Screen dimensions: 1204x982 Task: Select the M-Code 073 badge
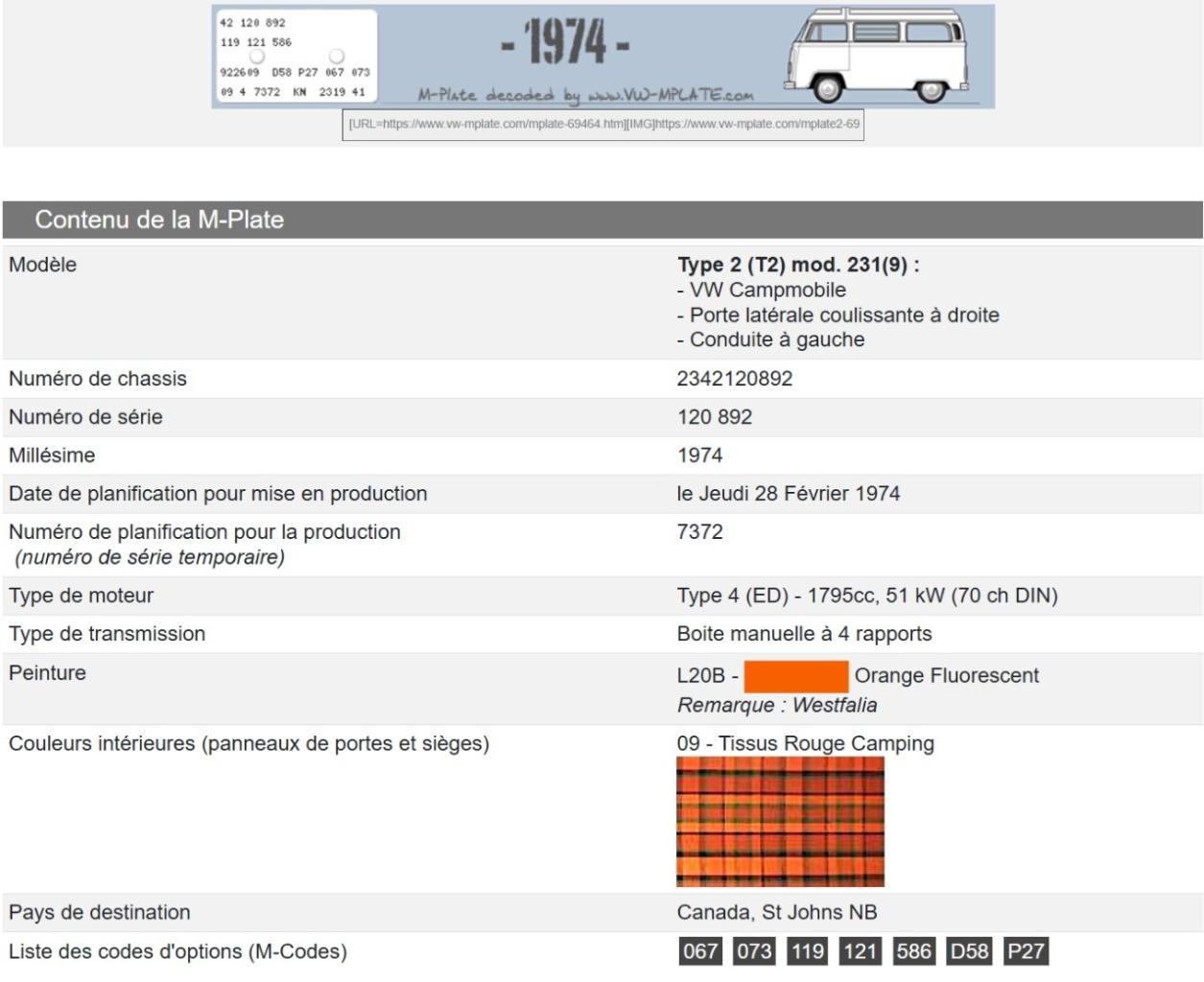[754, 951]
